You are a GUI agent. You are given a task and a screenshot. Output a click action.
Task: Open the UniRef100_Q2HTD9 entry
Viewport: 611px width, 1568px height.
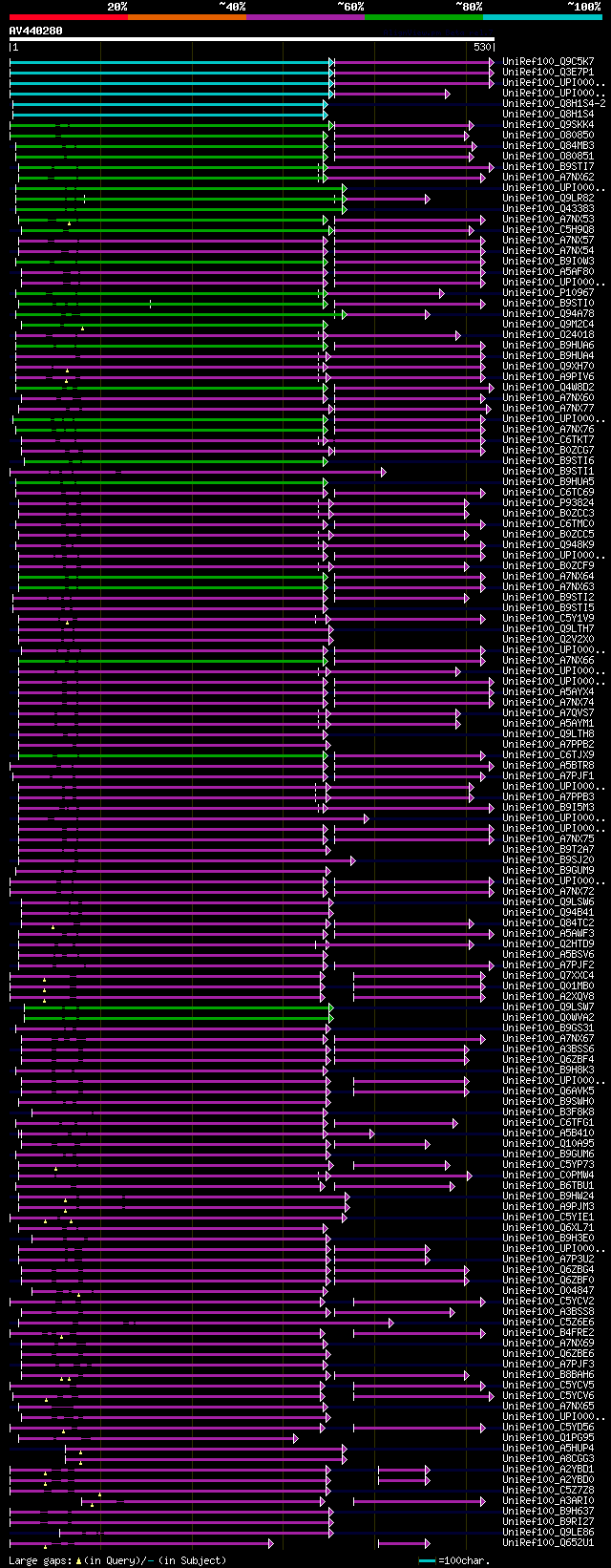pyautogui.click(x=548, y=943)
